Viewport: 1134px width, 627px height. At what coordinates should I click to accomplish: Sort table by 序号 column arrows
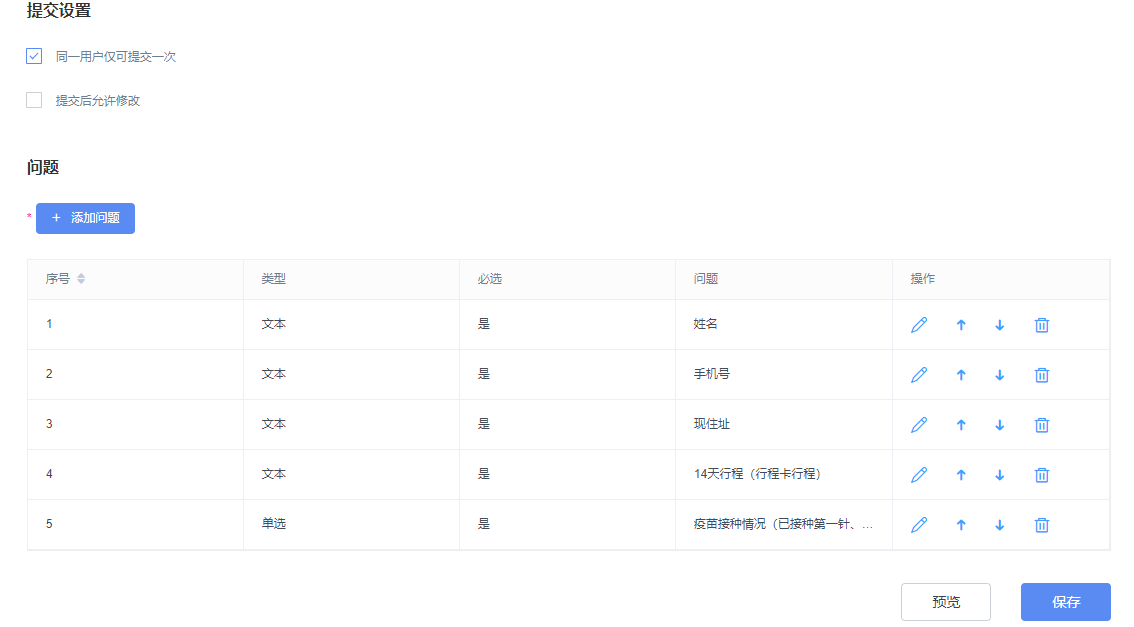[x=81, y=279]
